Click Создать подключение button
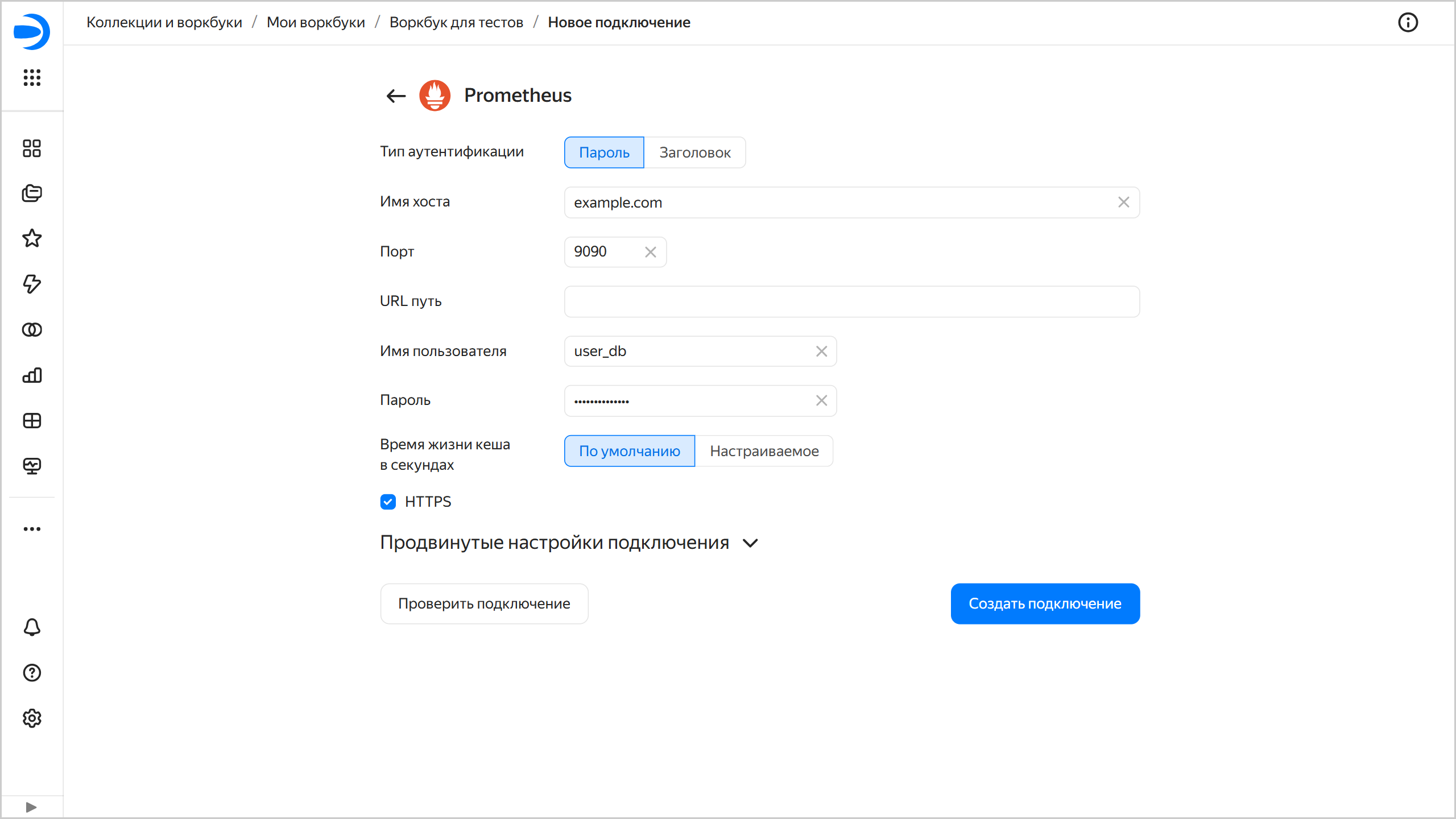The width and height of the screenshot is (1456, 819). (1045, 603)
